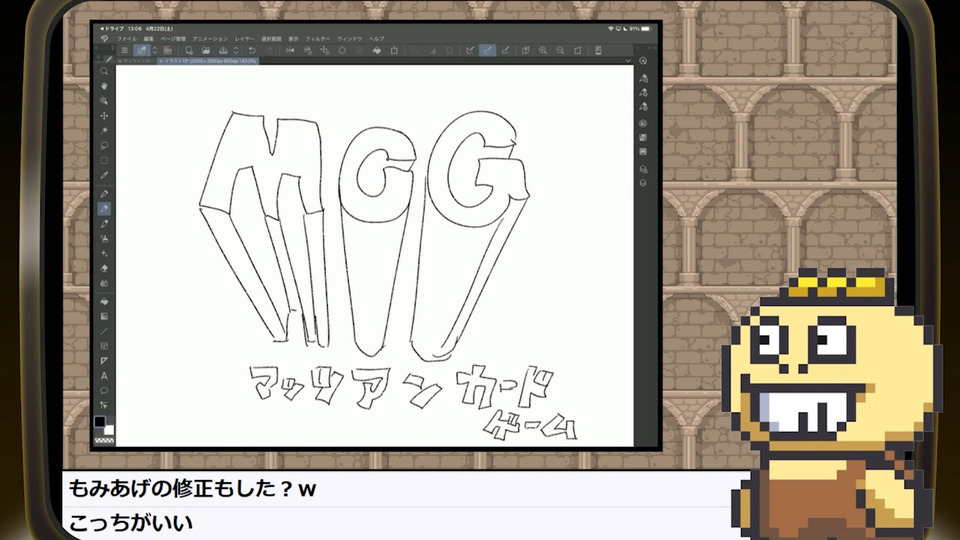
Task: Select the Airbrush spray tool
Action: click(x=104, y=239)
